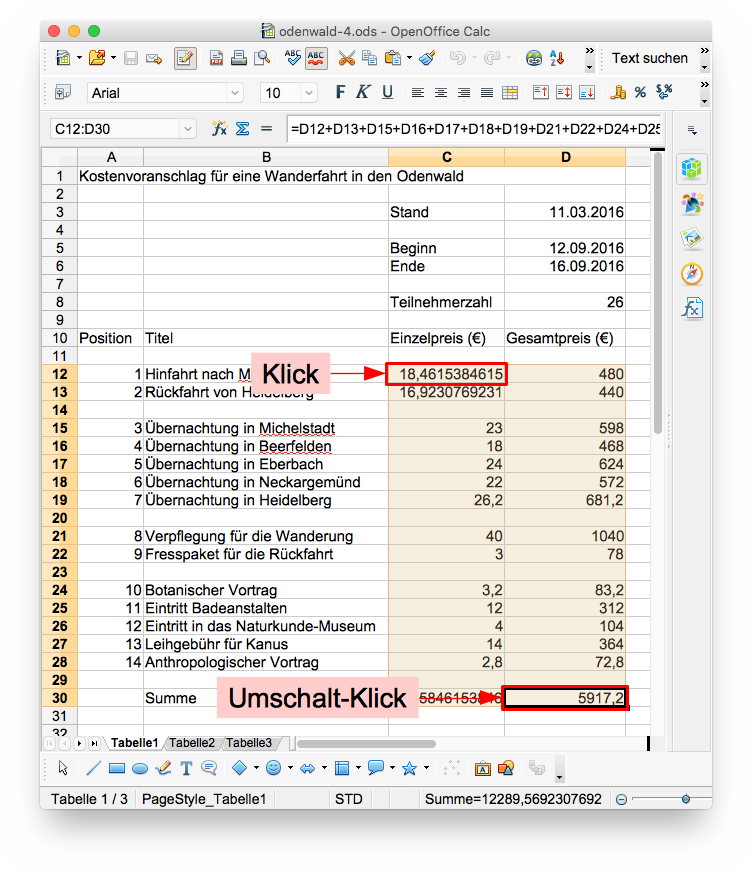Image resolution: width=752 pixels, height=869 pixels.
Task: Open the New document dropdown arrow
Action: pyautogui.click(x=79, y=58)
